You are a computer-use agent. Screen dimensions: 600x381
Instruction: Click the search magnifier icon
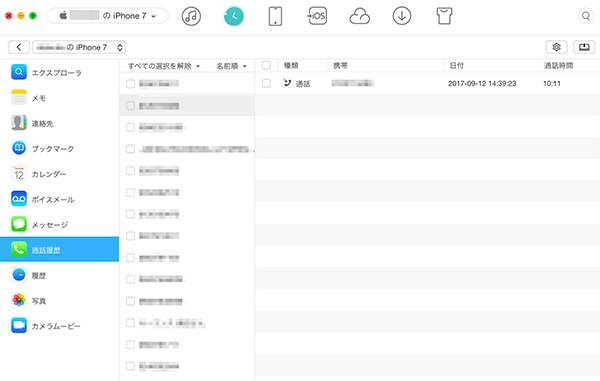(585, 16)
